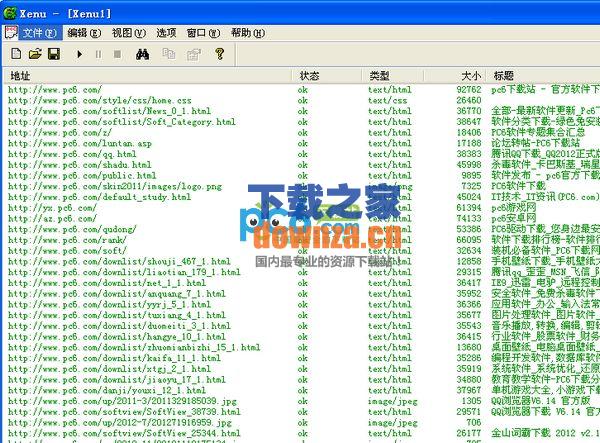Select the downlist/kaifa_11_1.html URL
The width and height of the screenshot is (600, 443).
[x=114, y=358]
